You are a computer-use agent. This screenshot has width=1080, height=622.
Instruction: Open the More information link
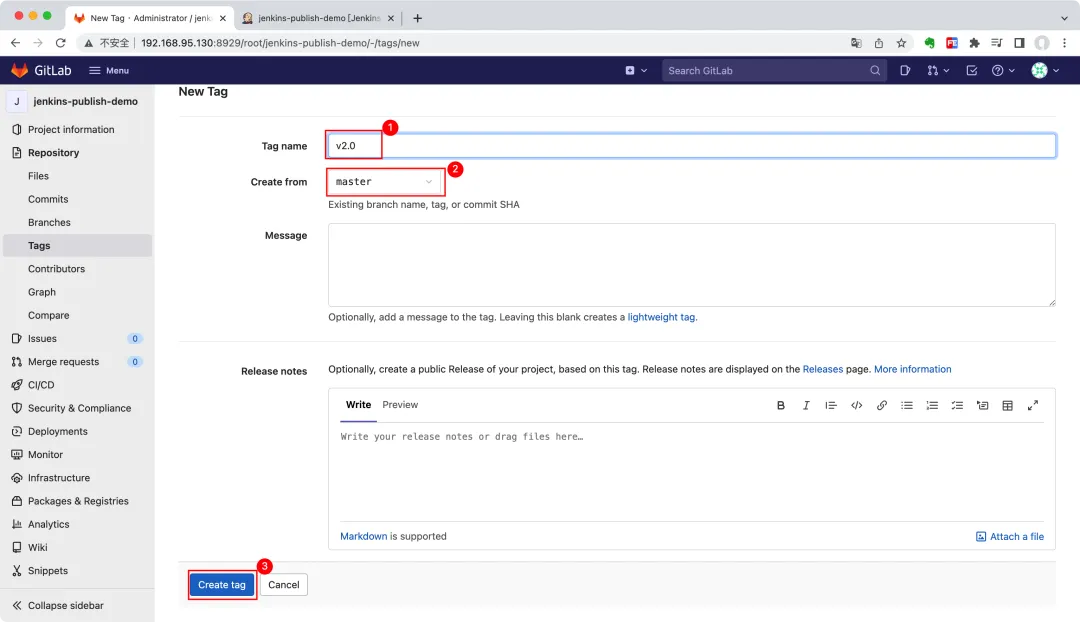[x=913, y=369]
